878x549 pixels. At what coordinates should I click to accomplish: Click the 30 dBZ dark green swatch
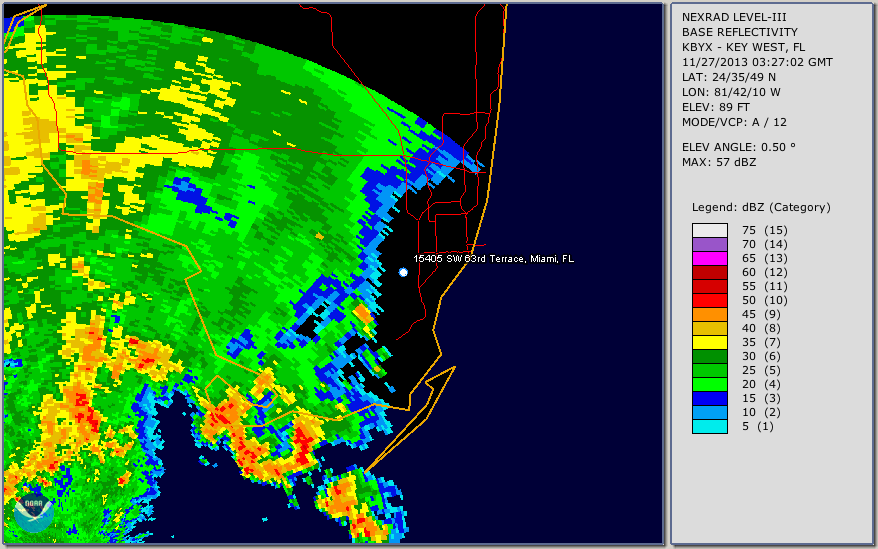(709, 356)
